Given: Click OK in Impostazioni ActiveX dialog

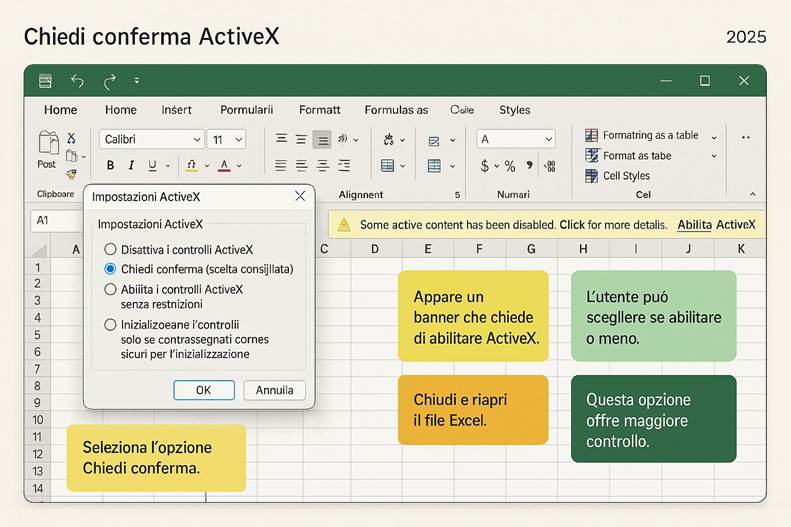Looking at the screenshot, I should pos(203,390).
